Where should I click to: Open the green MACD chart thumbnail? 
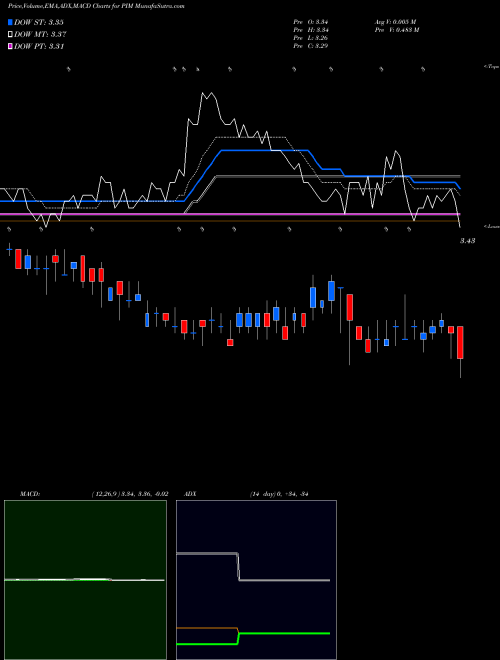click(x=85, y=580)
